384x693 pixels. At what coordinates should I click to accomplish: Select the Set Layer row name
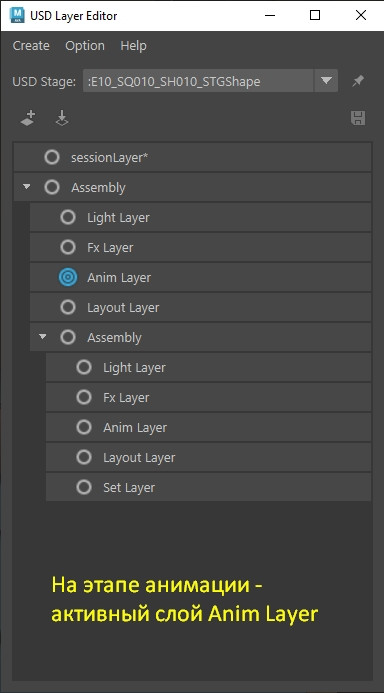coord(129,488)
